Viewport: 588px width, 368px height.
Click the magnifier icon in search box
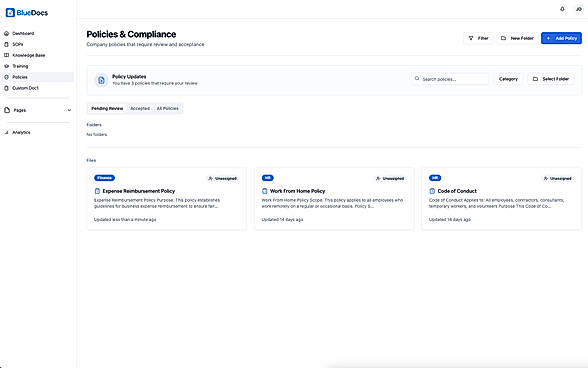point(417,79)
